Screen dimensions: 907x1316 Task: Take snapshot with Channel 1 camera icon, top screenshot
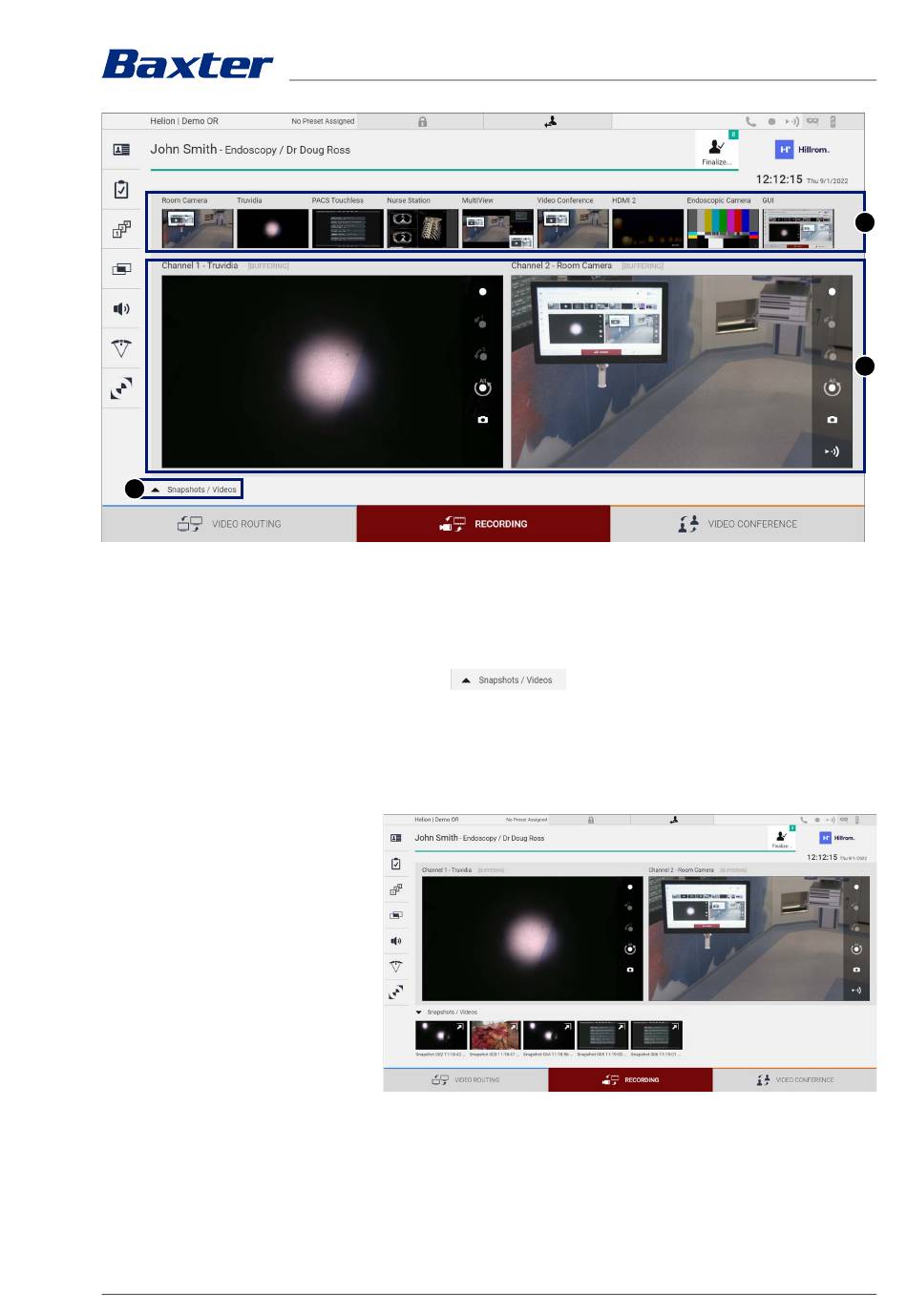[x=483, y=420]
